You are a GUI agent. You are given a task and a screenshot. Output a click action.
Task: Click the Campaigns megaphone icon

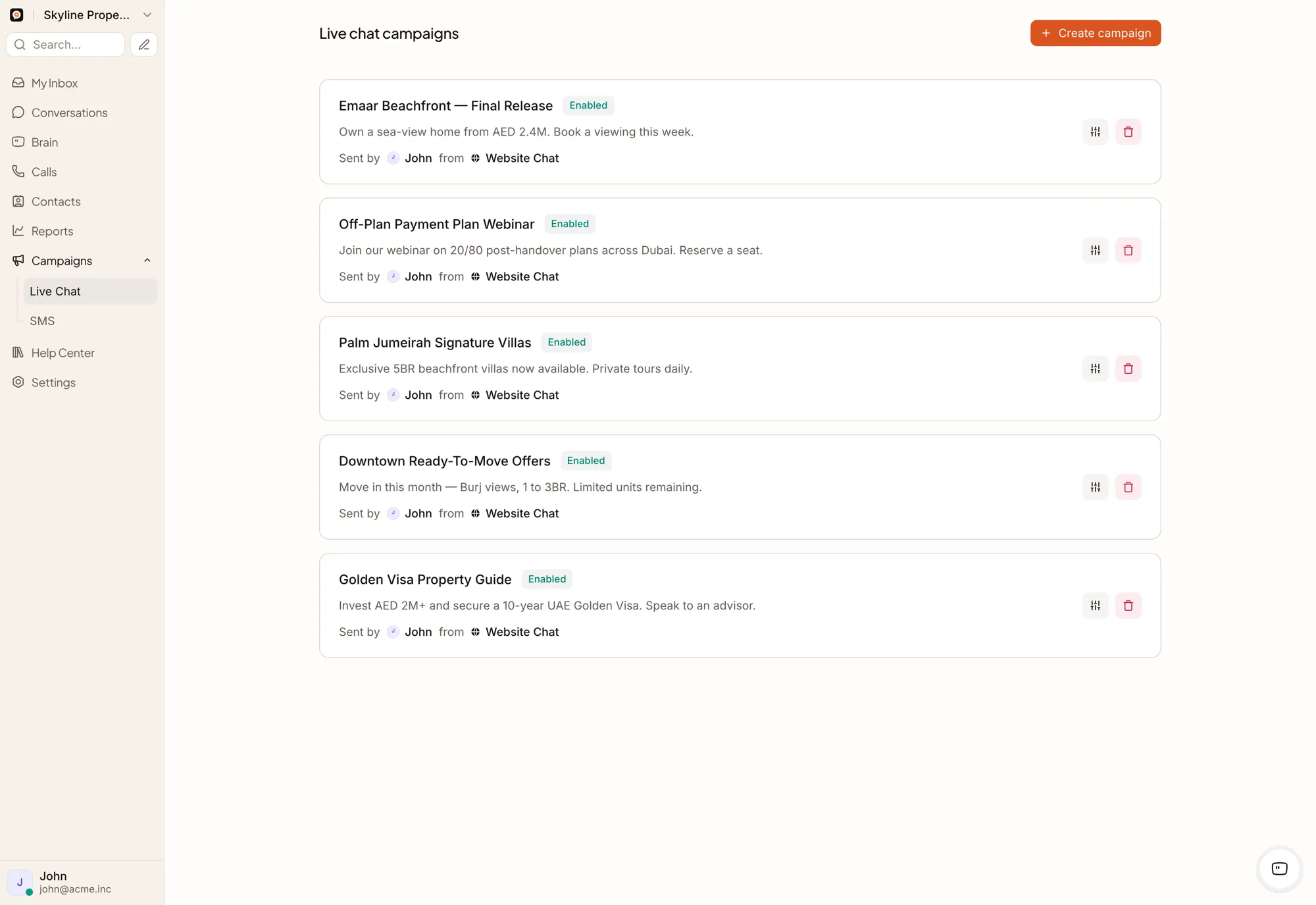tap(18, 261)
